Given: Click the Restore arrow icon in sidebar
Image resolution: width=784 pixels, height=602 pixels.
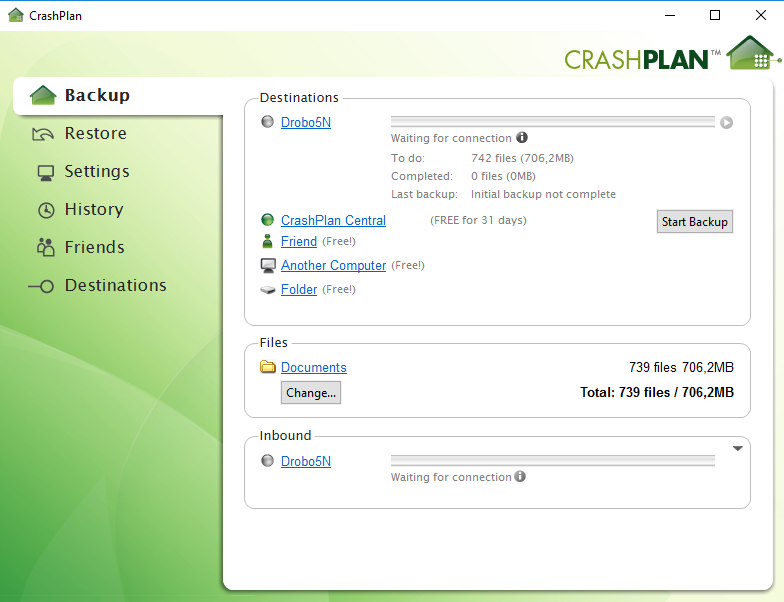Looking at the screenshot, I should [x=43, y=134].
